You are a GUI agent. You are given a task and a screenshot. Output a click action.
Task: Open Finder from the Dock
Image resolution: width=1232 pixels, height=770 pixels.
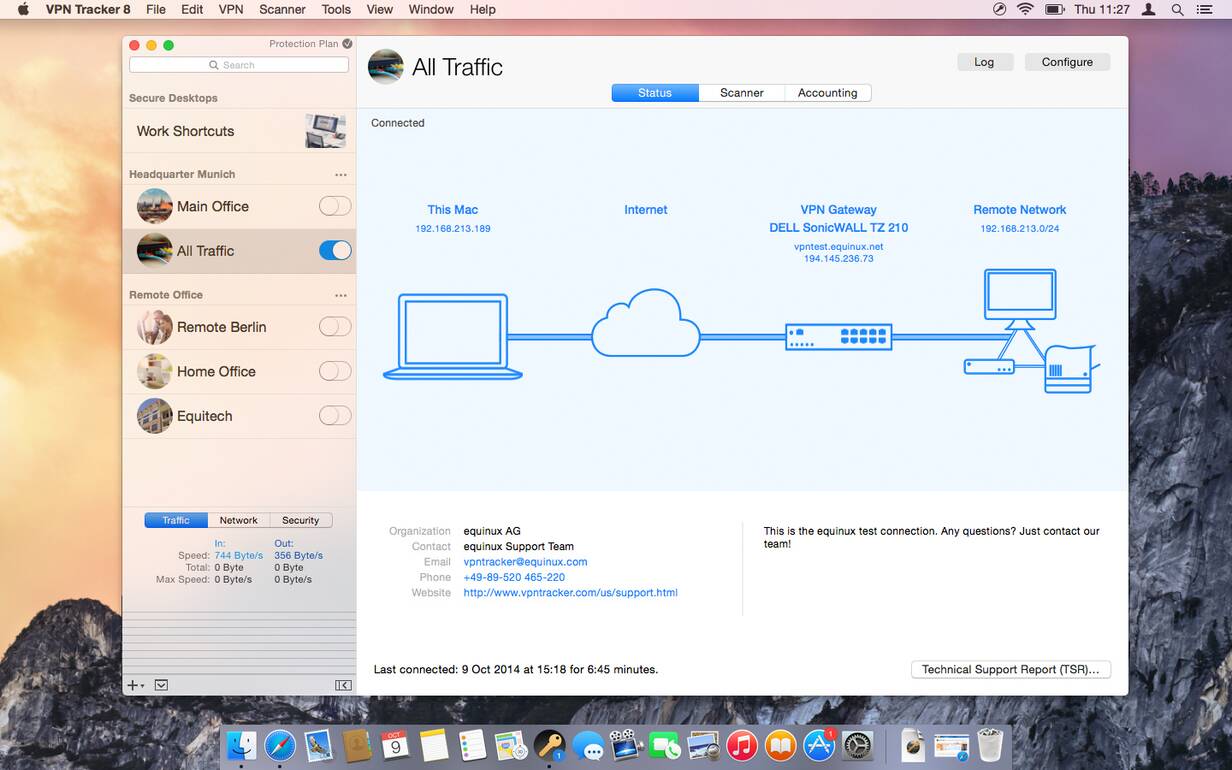click(x=242, y=745)
